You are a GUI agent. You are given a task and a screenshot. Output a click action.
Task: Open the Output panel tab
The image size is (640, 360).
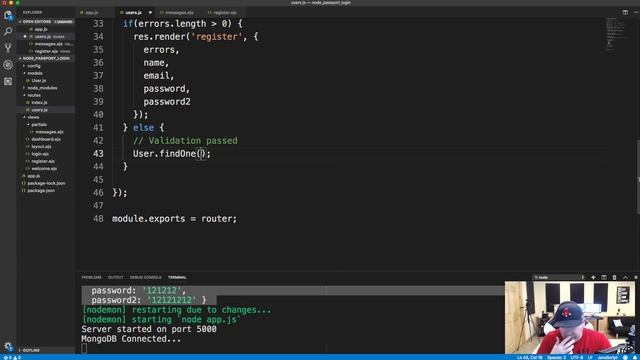tap(116, 277)
